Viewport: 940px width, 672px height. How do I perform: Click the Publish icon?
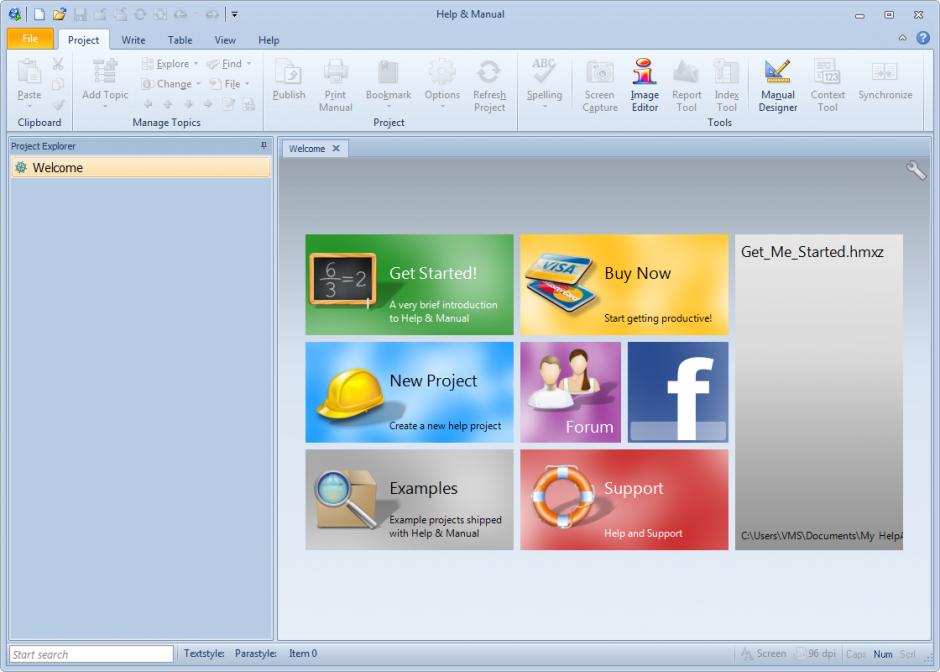(x=289, y=73)
